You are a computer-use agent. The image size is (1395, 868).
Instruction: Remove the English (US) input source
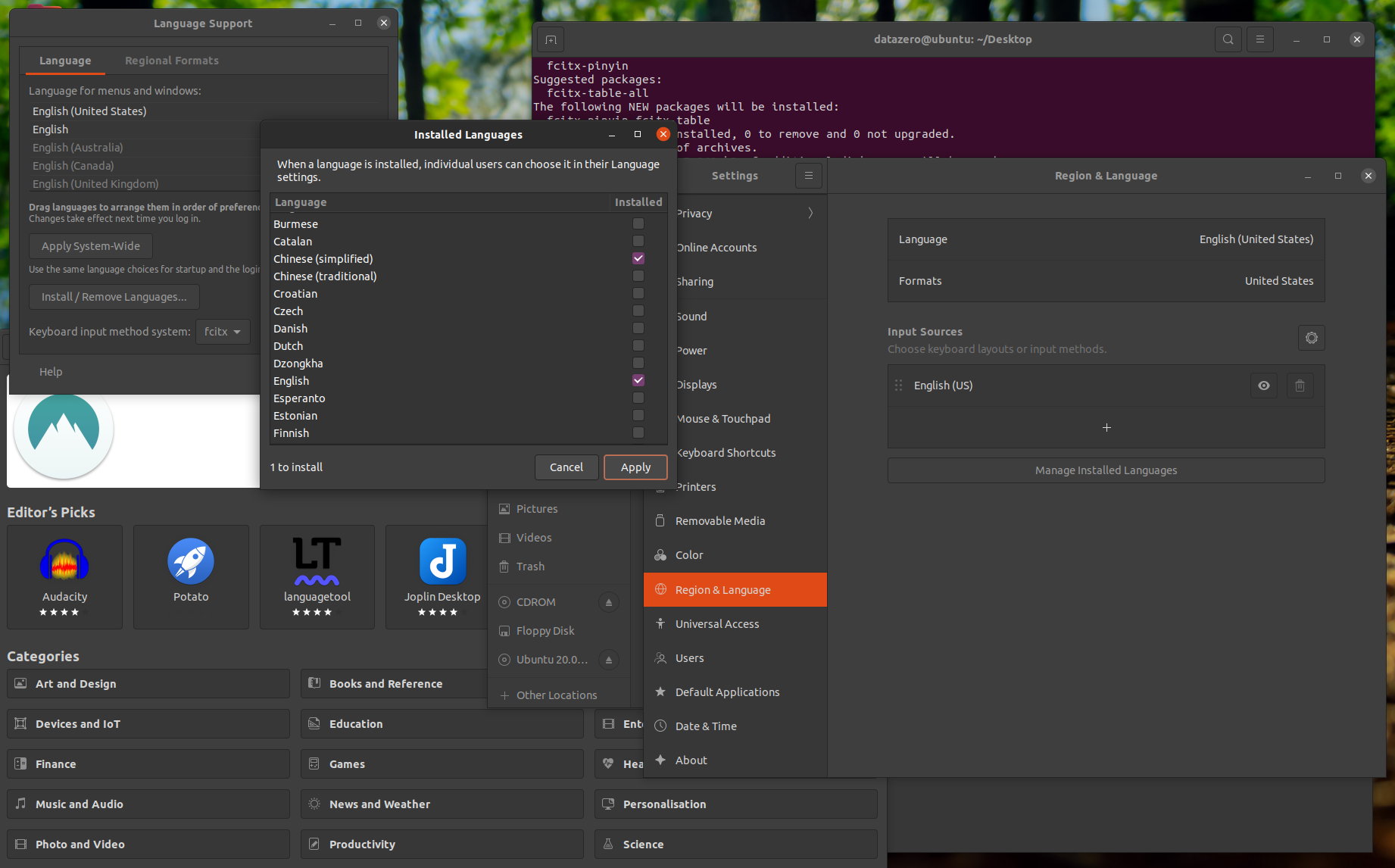point(1300,386)
